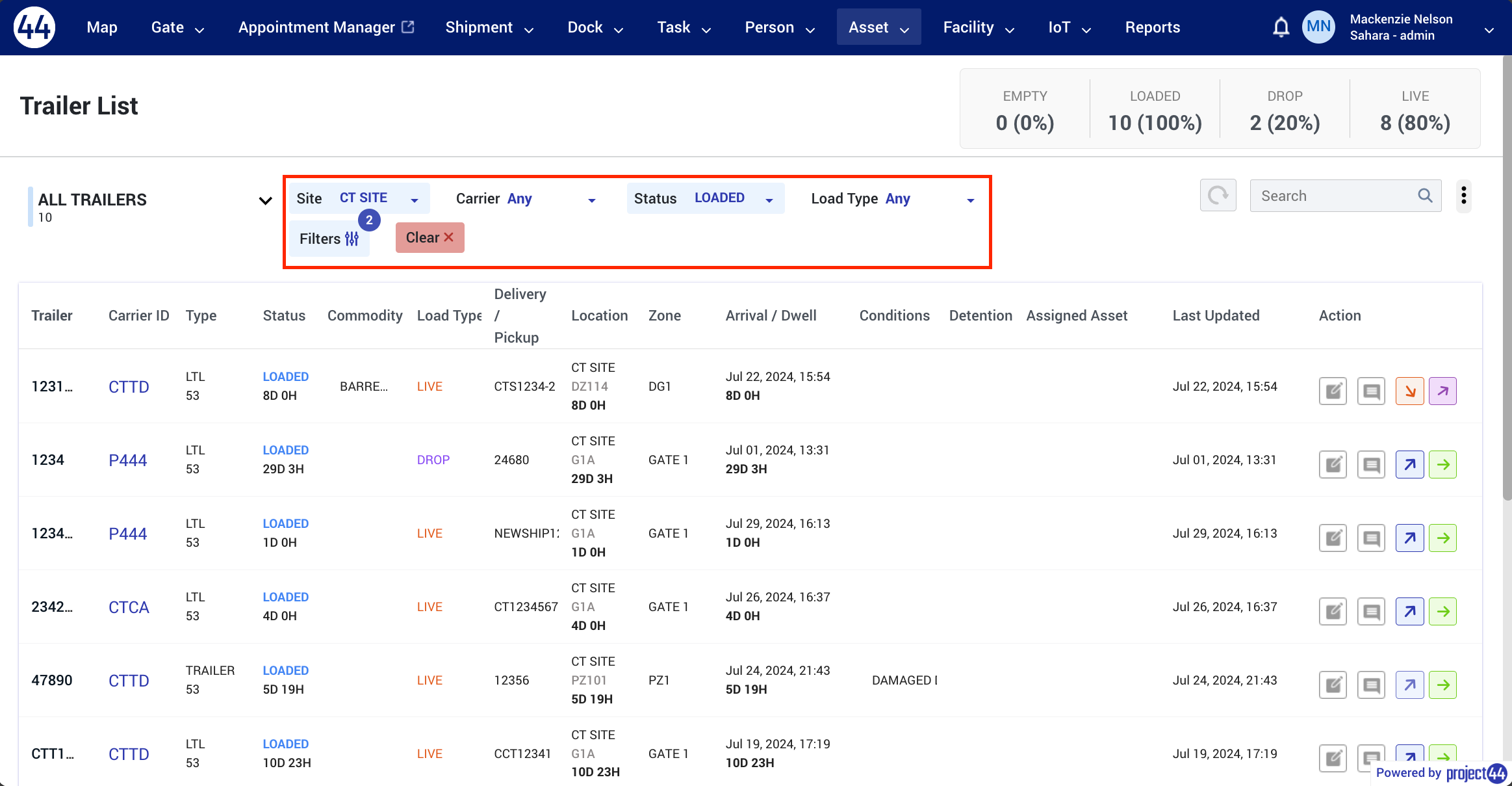Image resolution: width=1512 pixels, height=786 pixels.
Task: Click the MN user avatar
Action: (x=1318, y=27)
